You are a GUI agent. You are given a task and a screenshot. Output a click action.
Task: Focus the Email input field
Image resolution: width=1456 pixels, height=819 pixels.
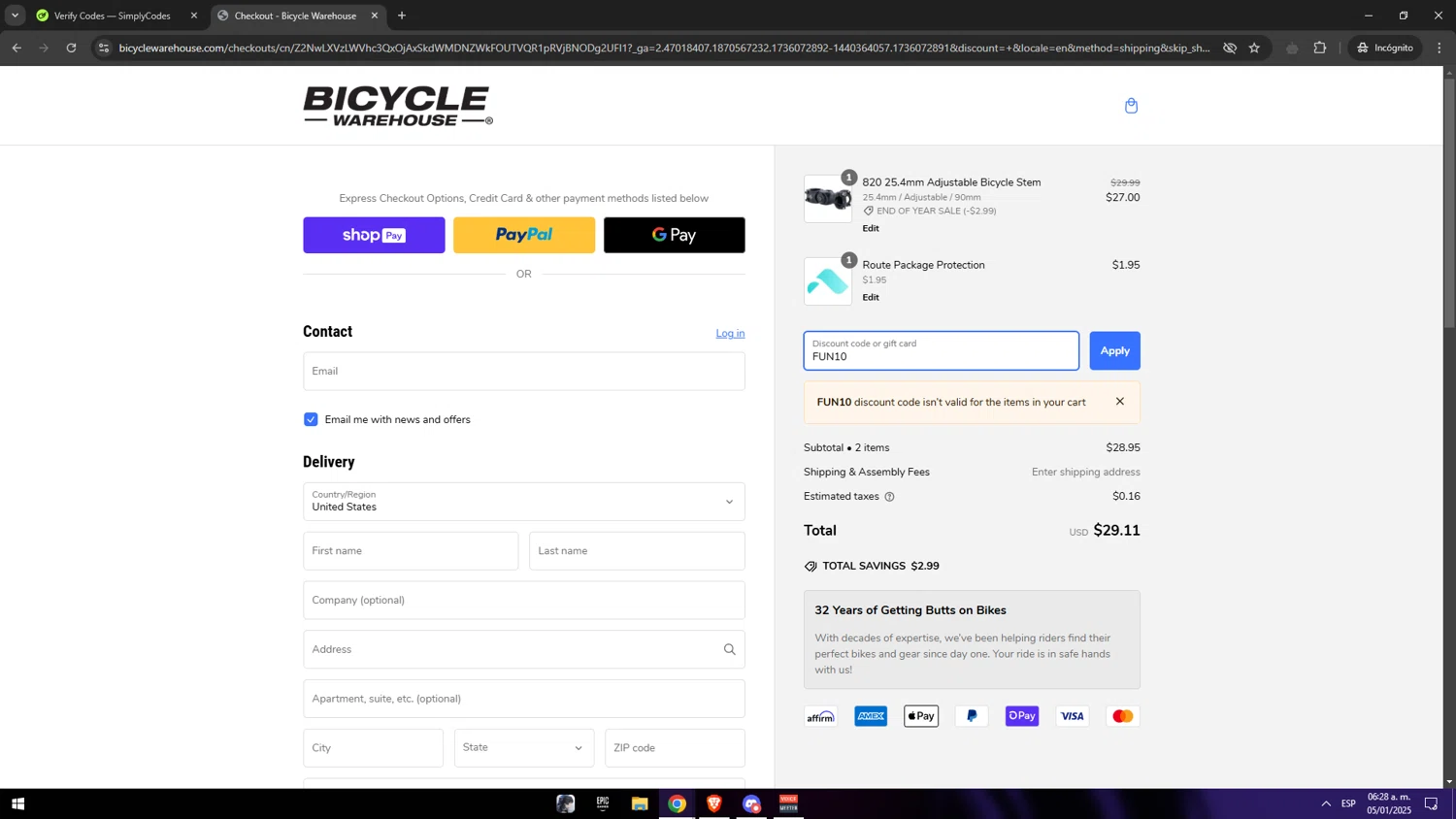524,371
